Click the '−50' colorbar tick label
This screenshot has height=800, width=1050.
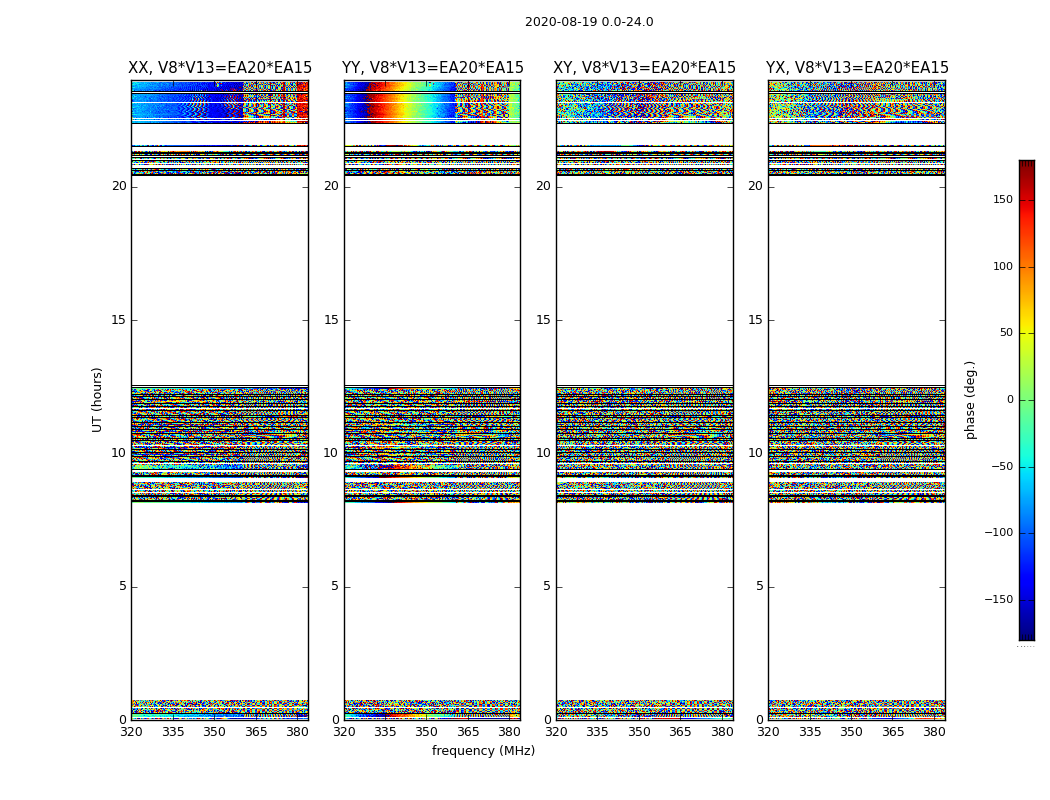tap(1002, 467)
